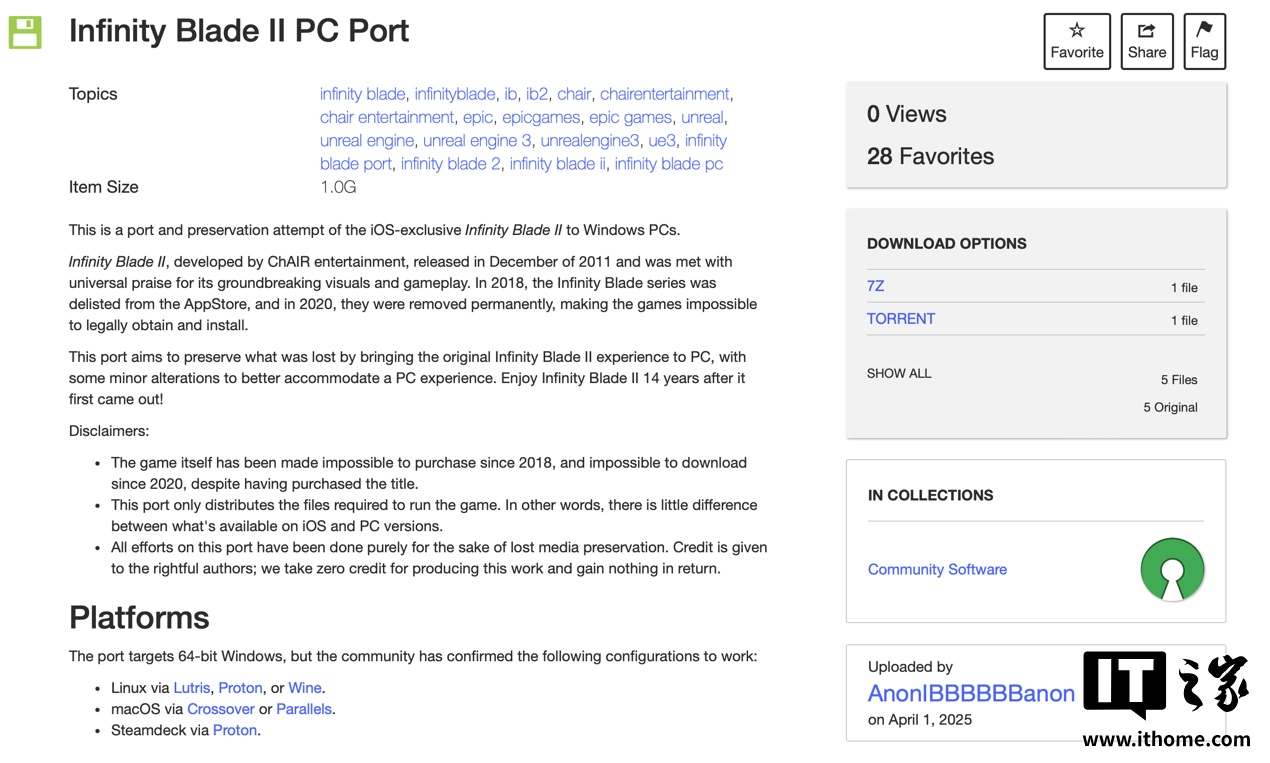Download the 7Z file
Viewport: 1270px width, 763px height.
pos(876,286)
